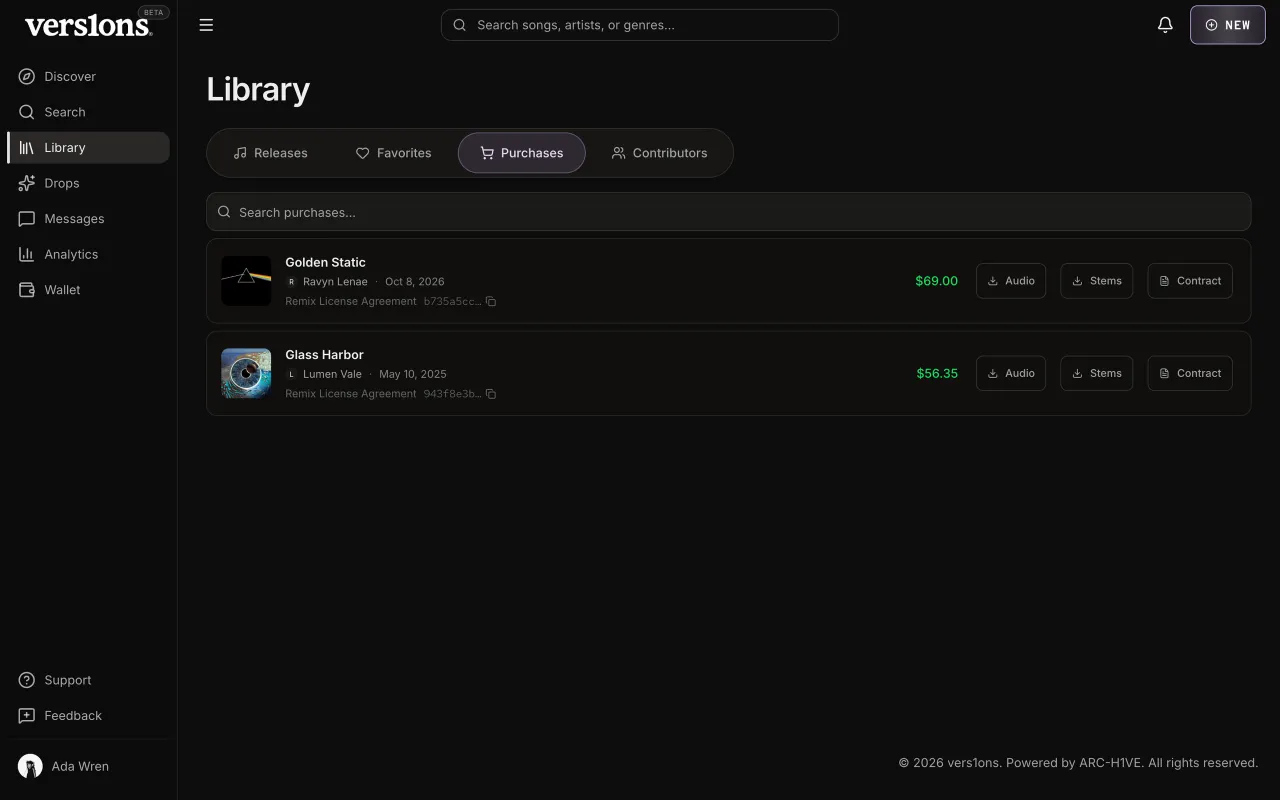Open artist Lumen Vale
The height and width of the screenshot is (800, 1280).
coord(332,374)
